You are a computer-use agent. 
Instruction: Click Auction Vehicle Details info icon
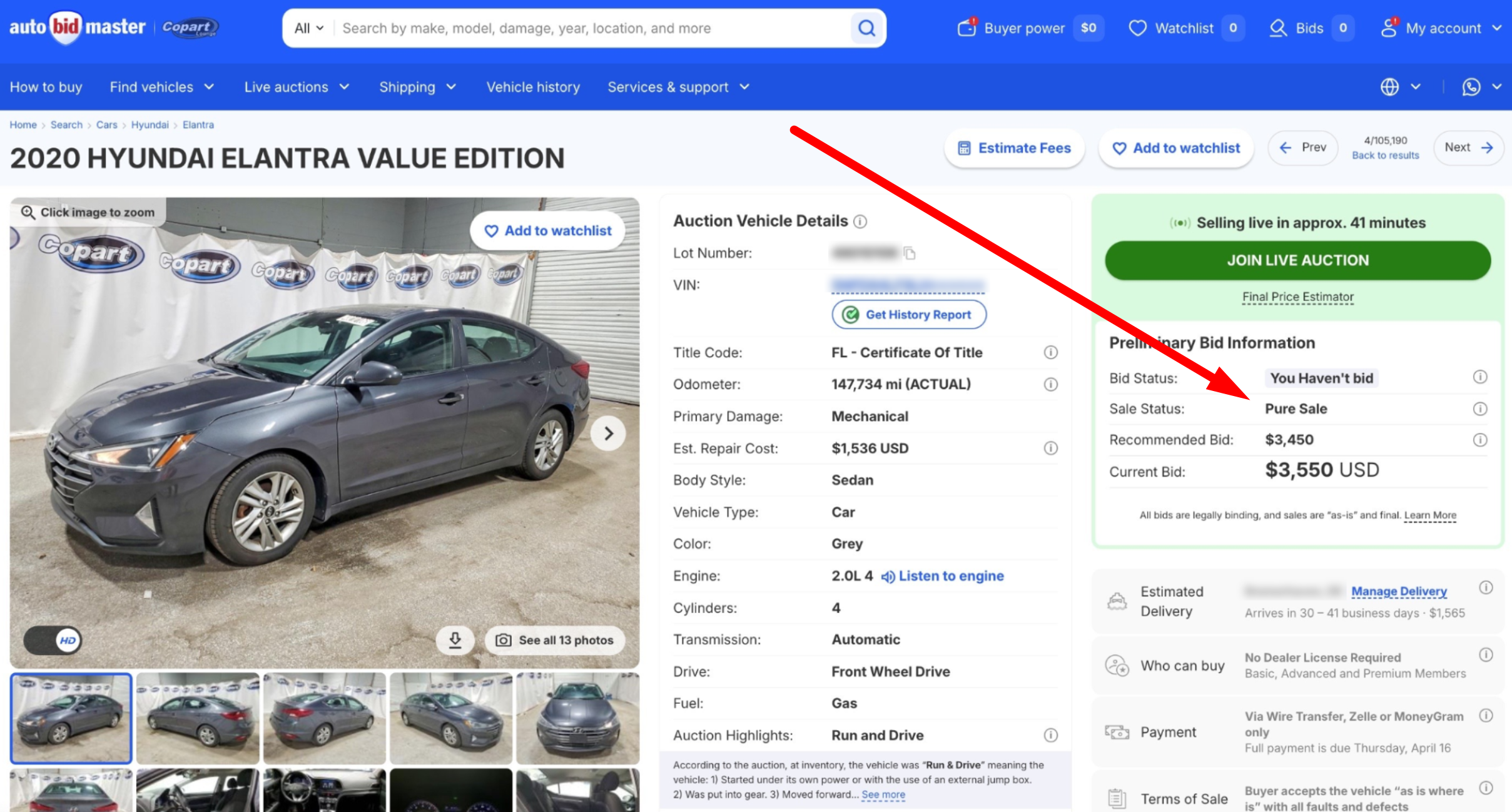(x=861, y=221)
